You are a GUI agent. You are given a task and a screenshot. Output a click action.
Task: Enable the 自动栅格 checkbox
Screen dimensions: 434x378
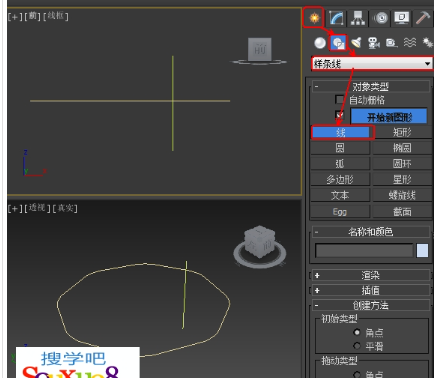tap(339, 99)
